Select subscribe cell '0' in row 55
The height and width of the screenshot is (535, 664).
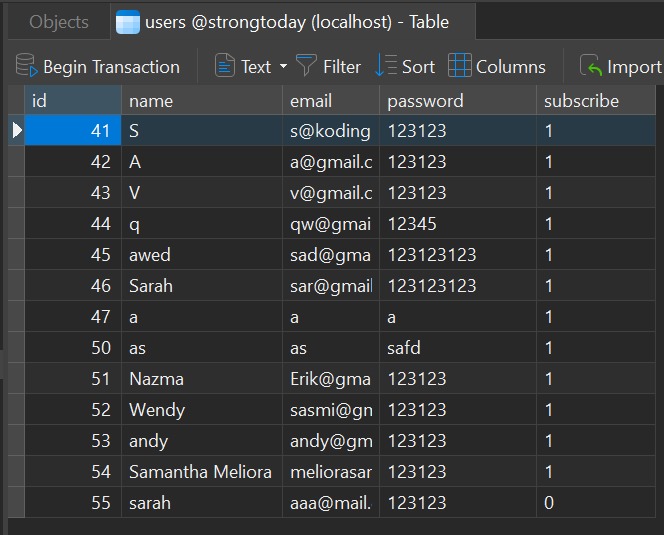596,503
